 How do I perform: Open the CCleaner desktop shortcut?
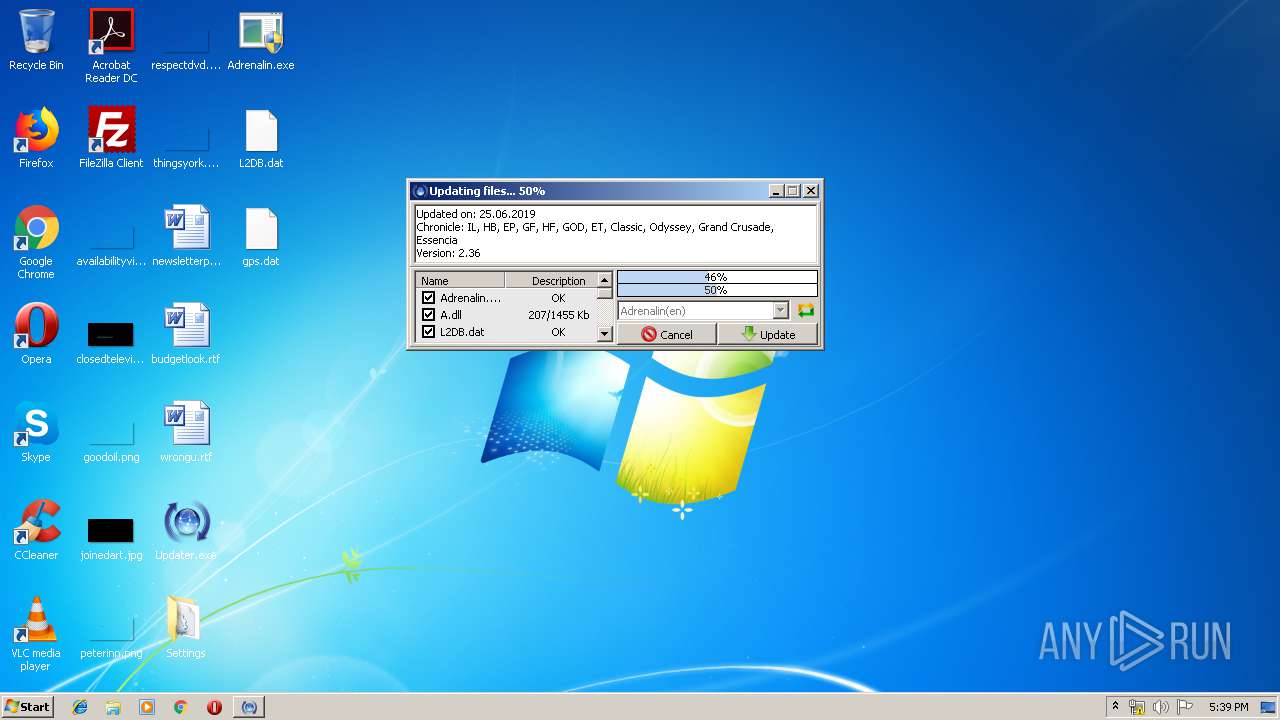(x=36, y=531)
